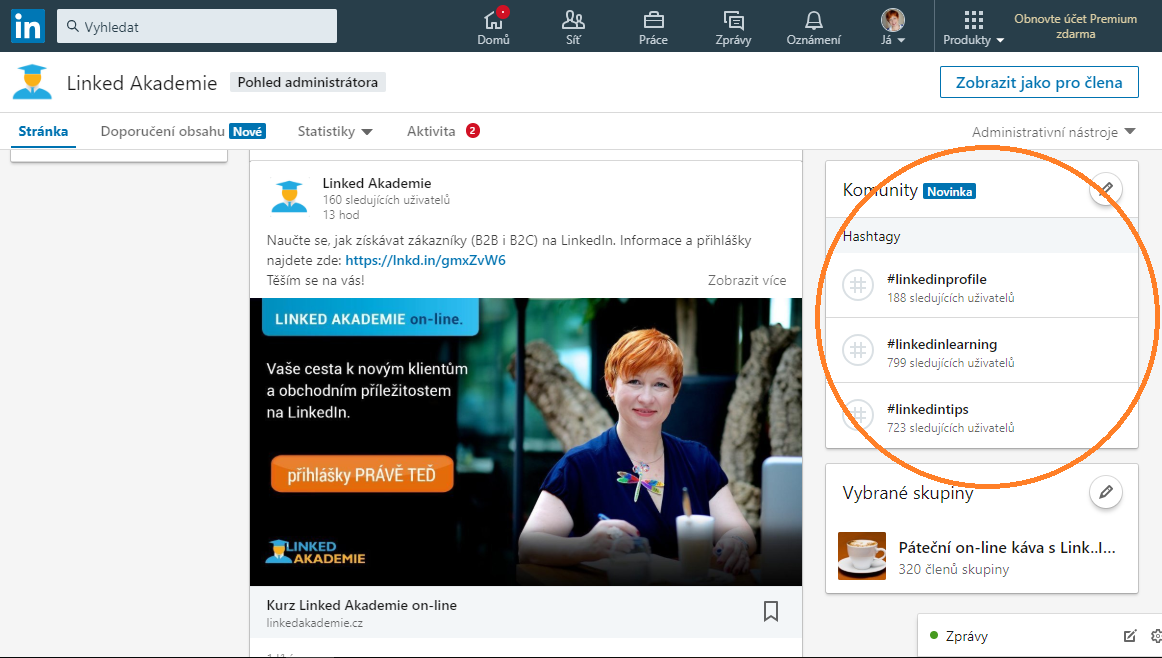Viewport: 1162px width, 658px height.
Task: Click the Linked Akademie page logo in header
Action: point(33,82)
